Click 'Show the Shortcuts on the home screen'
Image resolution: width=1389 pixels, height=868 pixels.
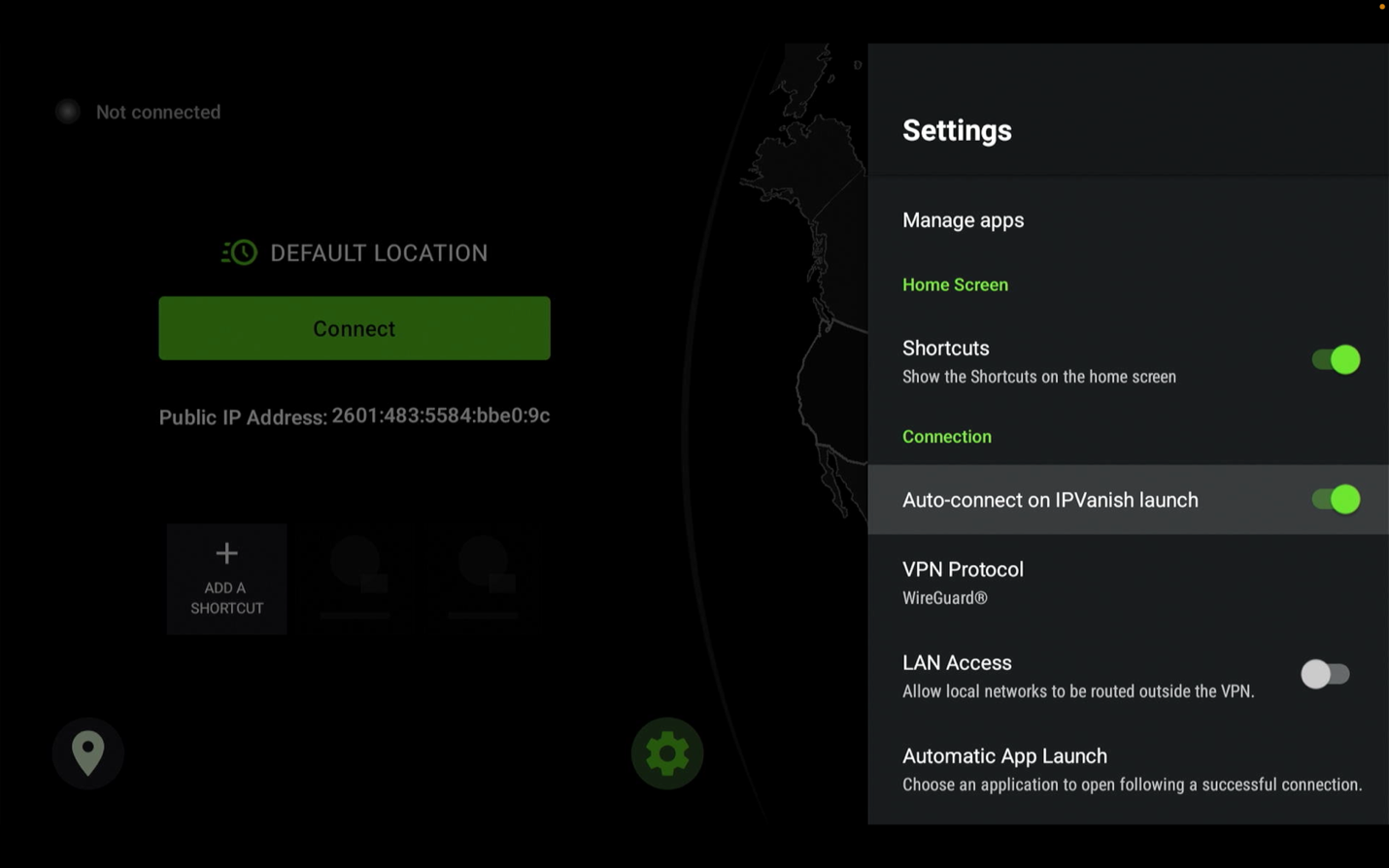pos(1039,377)
